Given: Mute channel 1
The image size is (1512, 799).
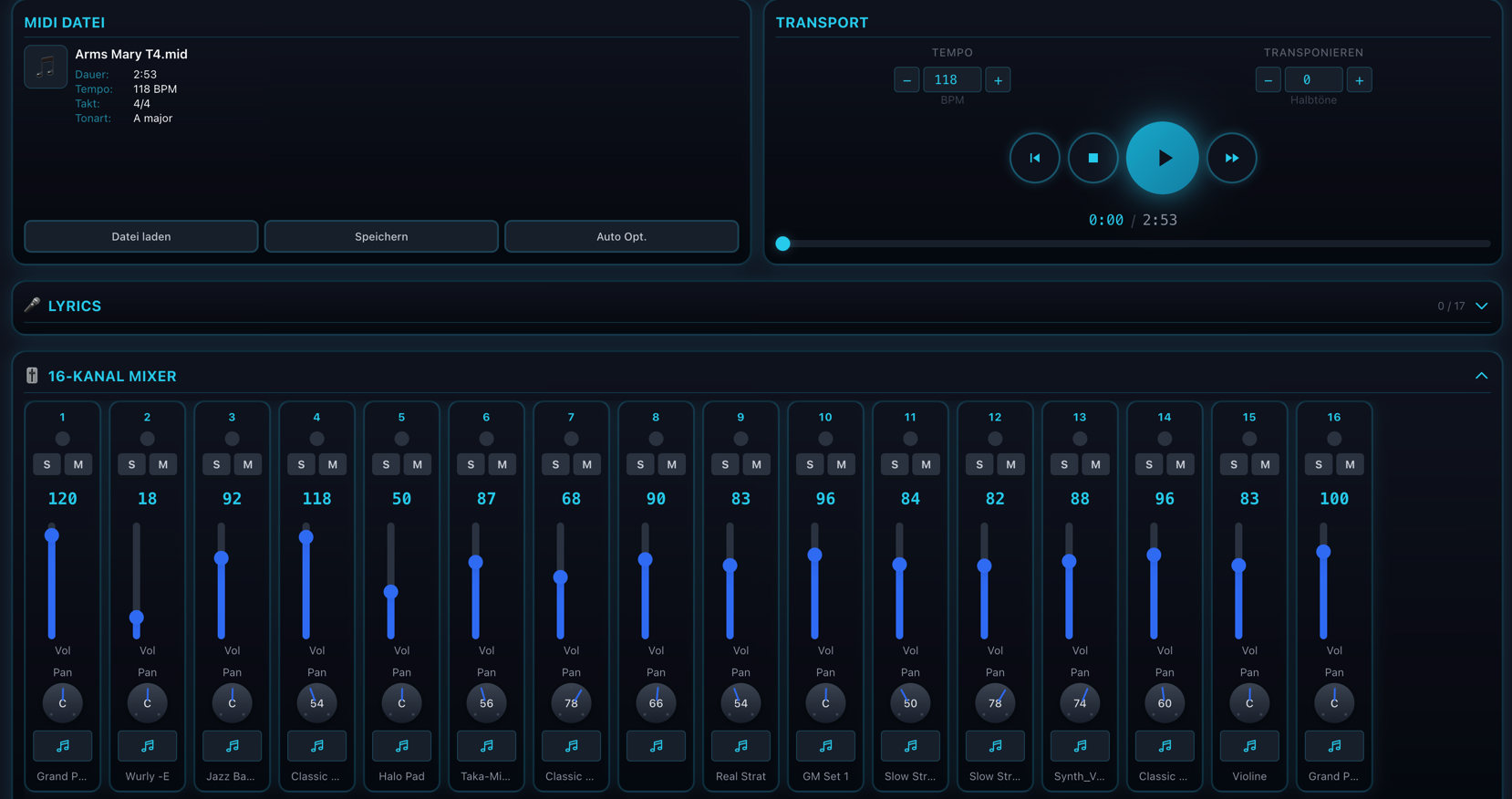Looking at the screenshot, I should point(78,464).
